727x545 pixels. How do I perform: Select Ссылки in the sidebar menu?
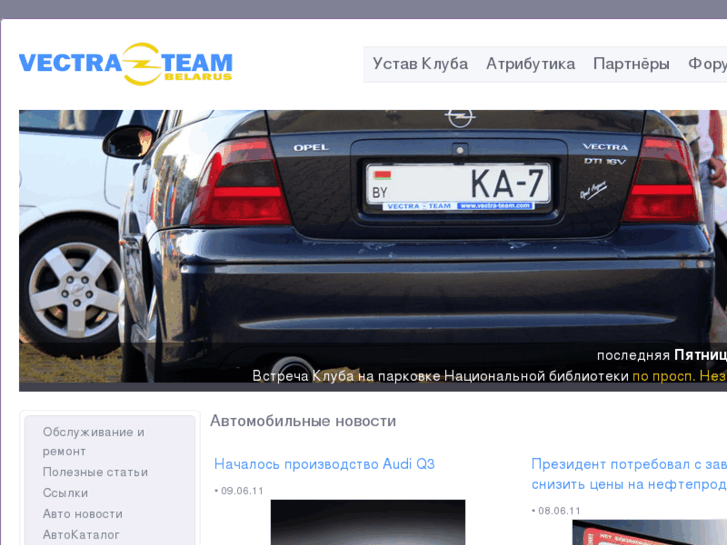tap(65, 493)
